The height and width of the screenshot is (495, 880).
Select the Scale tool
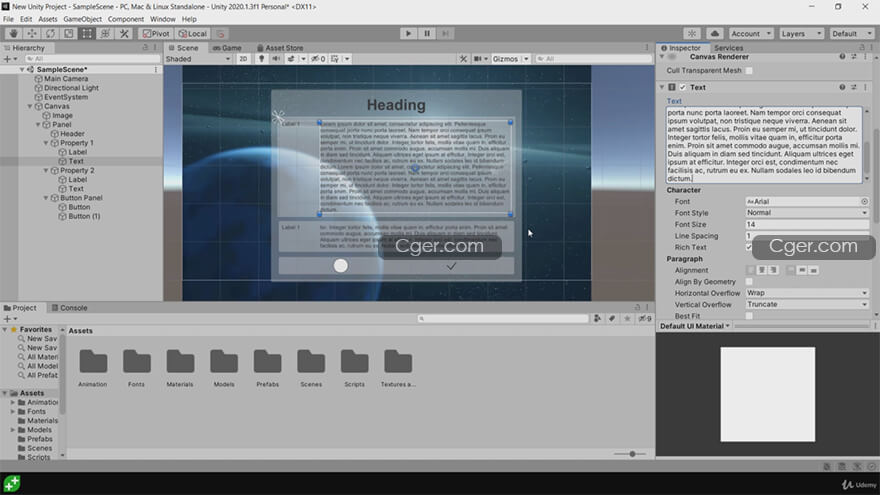pos(68,33)
